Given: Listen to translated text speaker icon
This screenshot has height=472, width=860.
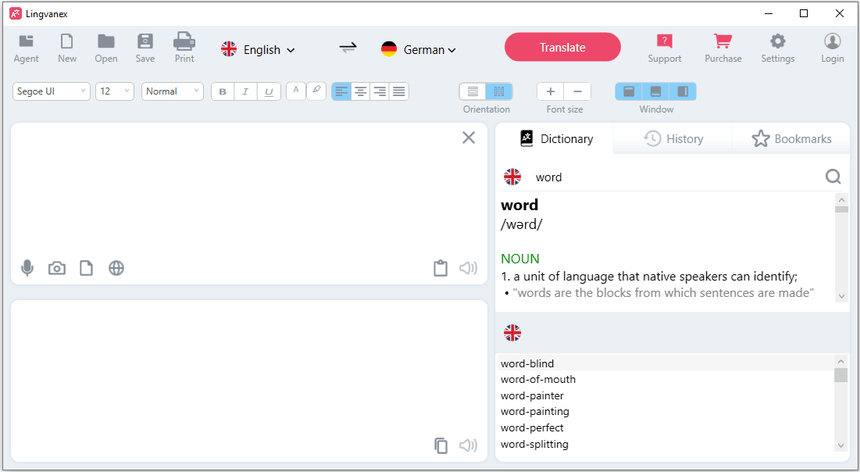Looking at the screenshot, I should tap(468, 445).
